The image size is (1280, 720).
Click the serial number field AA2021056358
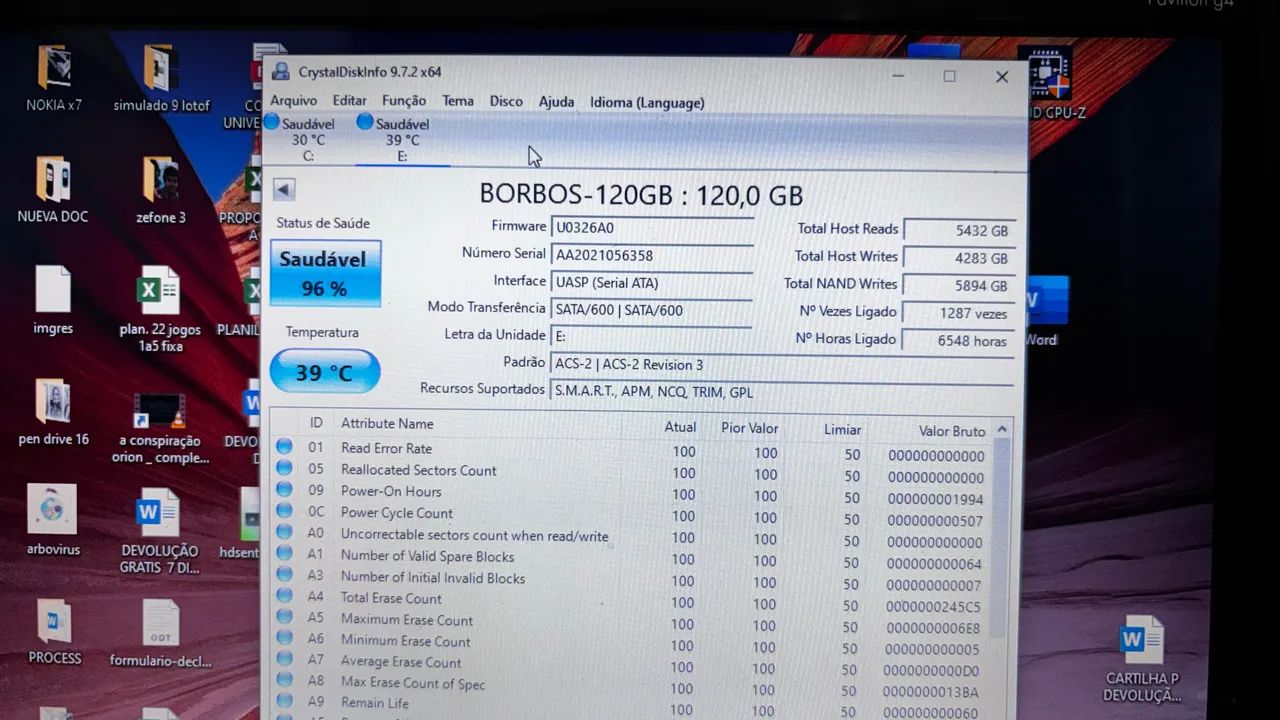(x=651, y=256)
